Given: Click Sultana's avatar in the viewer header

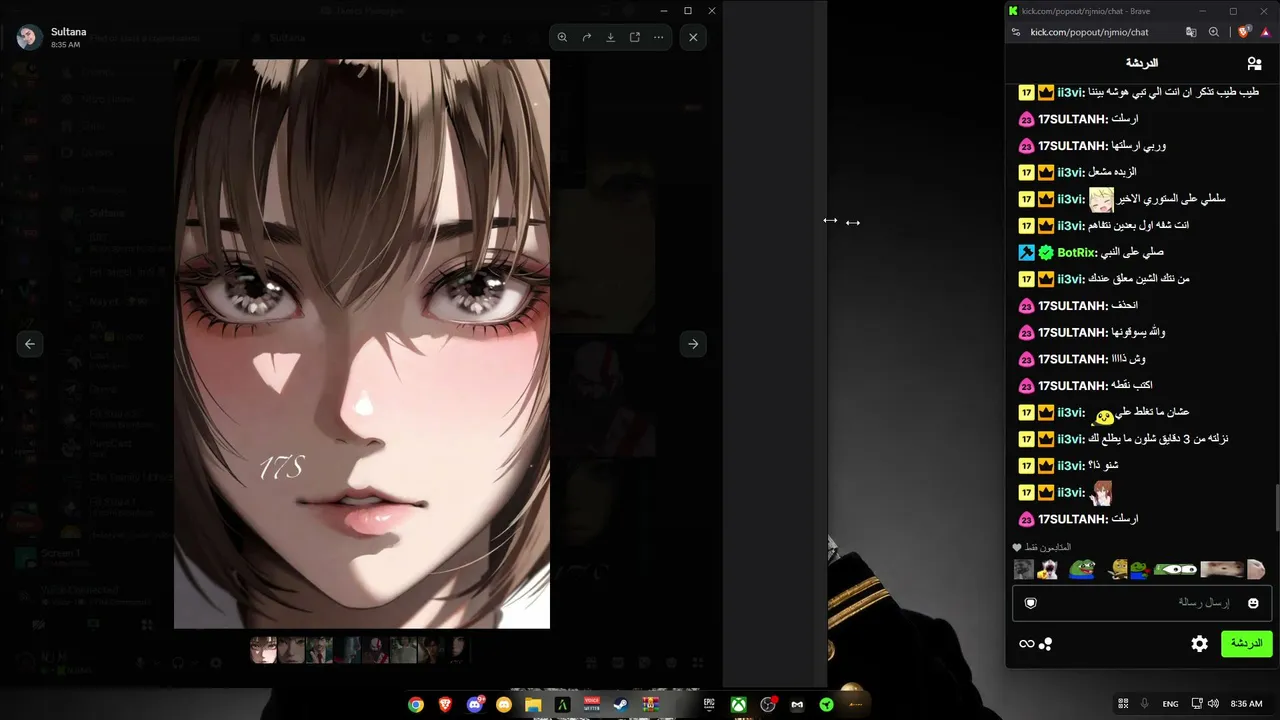Looking at the screenshot, I should click(30, 38).
